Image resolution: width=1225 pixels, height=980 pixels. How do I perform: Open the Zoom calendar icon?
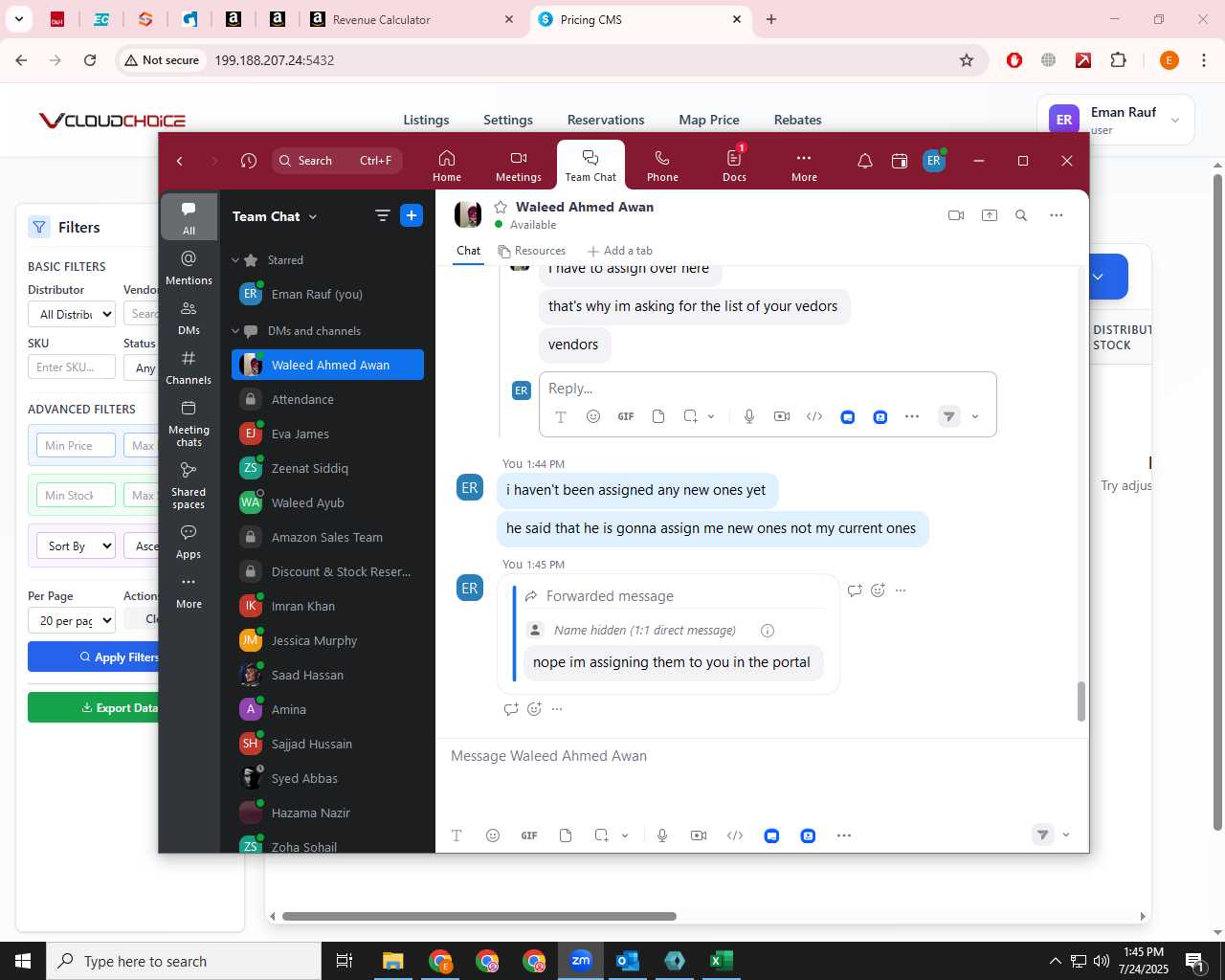(899, 161)
